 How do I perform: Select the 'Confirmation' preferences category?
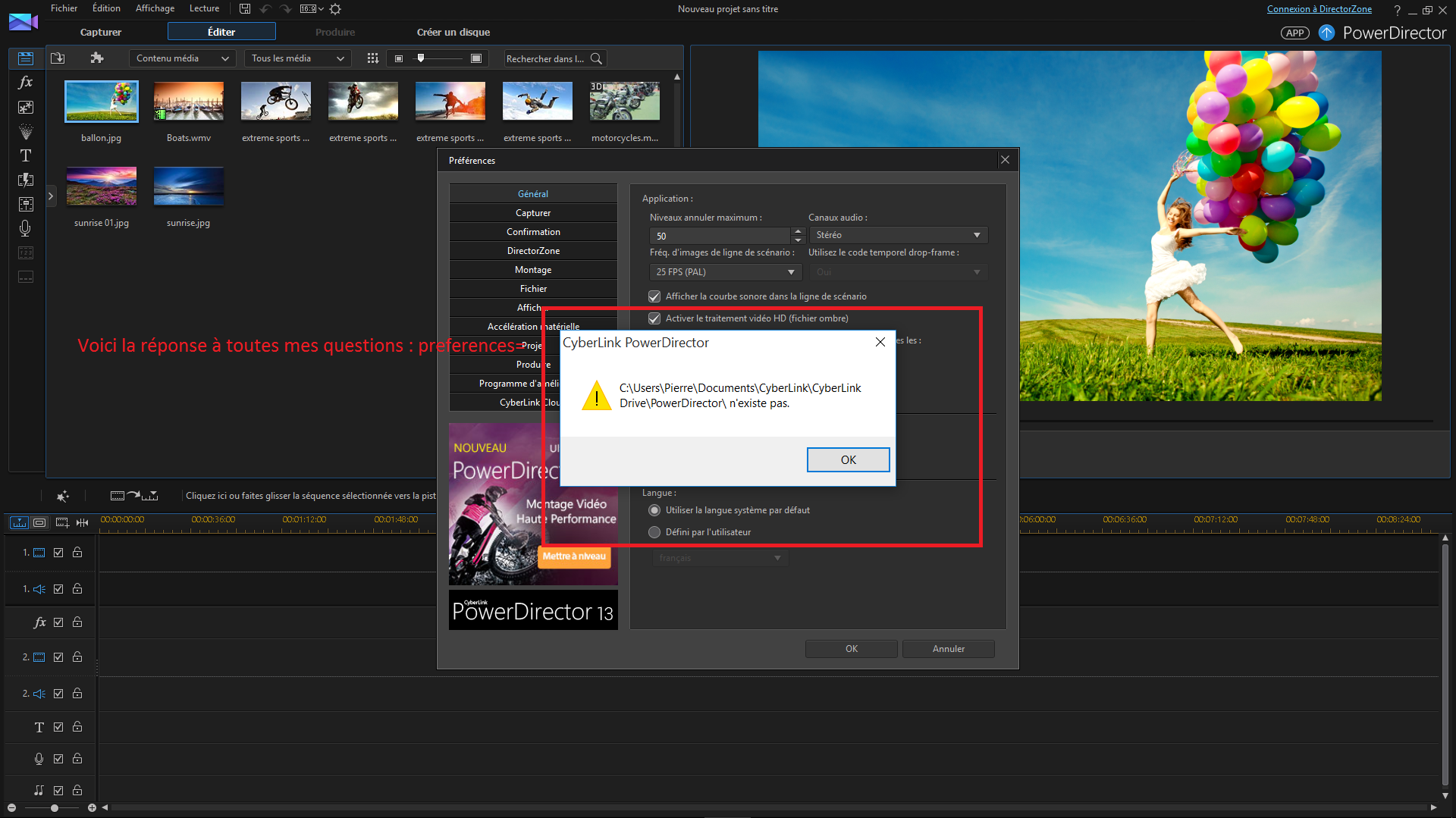(533, 232)
